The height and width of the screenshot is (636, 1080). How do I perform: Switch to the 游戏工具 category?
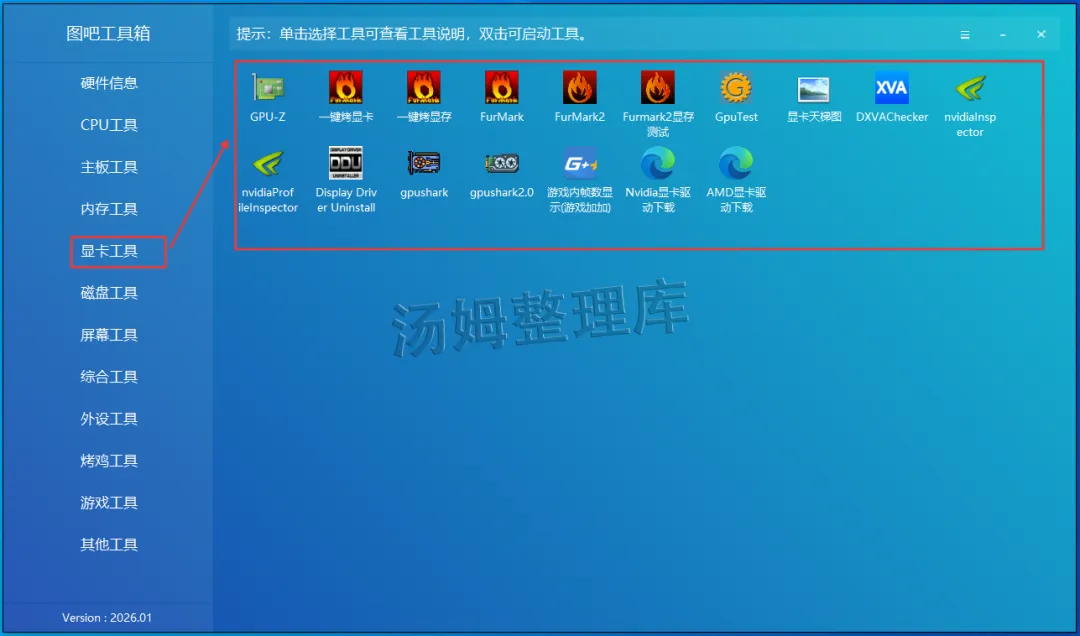(x=109, y=503)
